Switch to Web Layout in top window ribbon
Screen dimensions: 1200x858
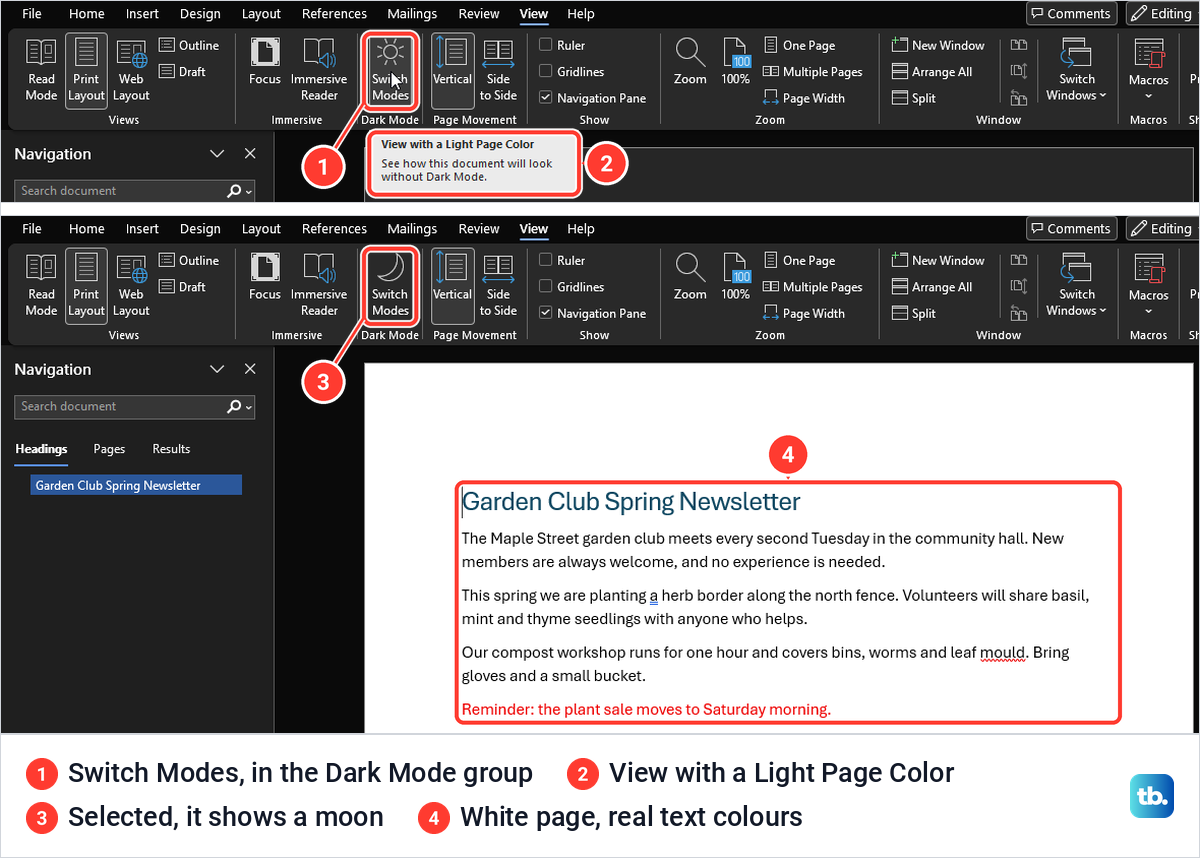[x=131, y=70]
